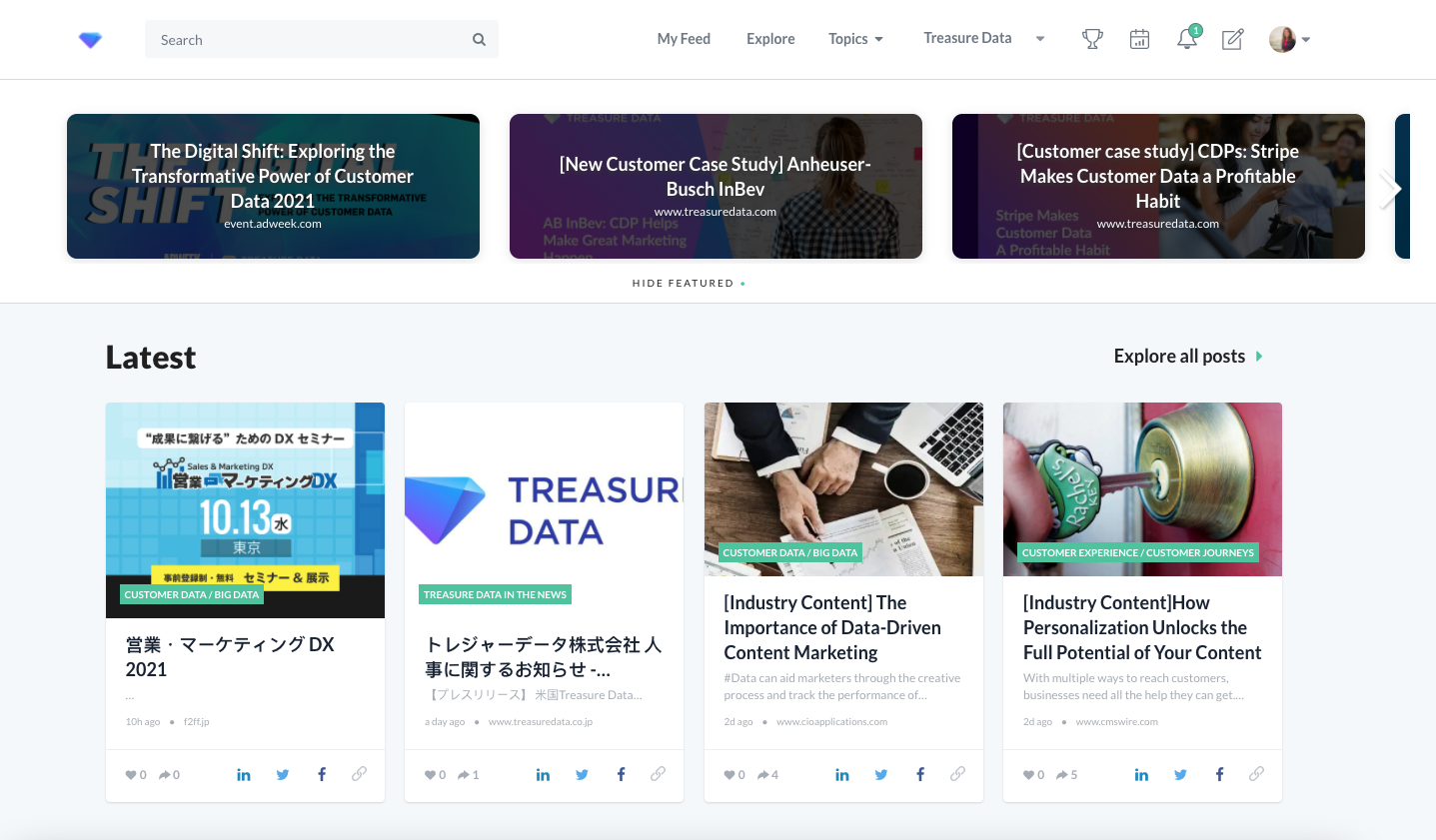This screenshot has width=1436, height=840.
Task: Click Explore all posts link
Action: click(x=1188, y=357)
